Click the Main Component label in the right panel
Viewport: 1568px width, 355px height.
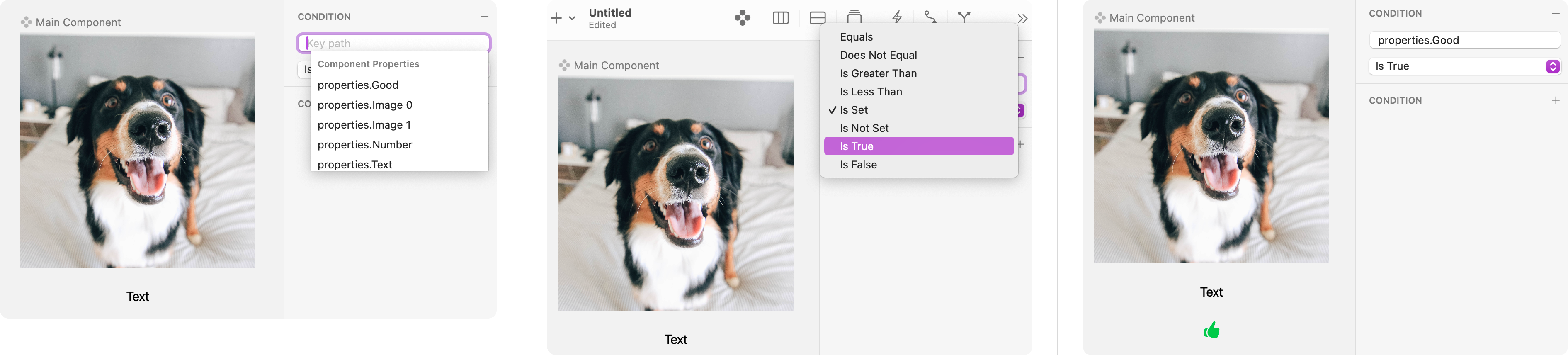(x=1152, y=18)
